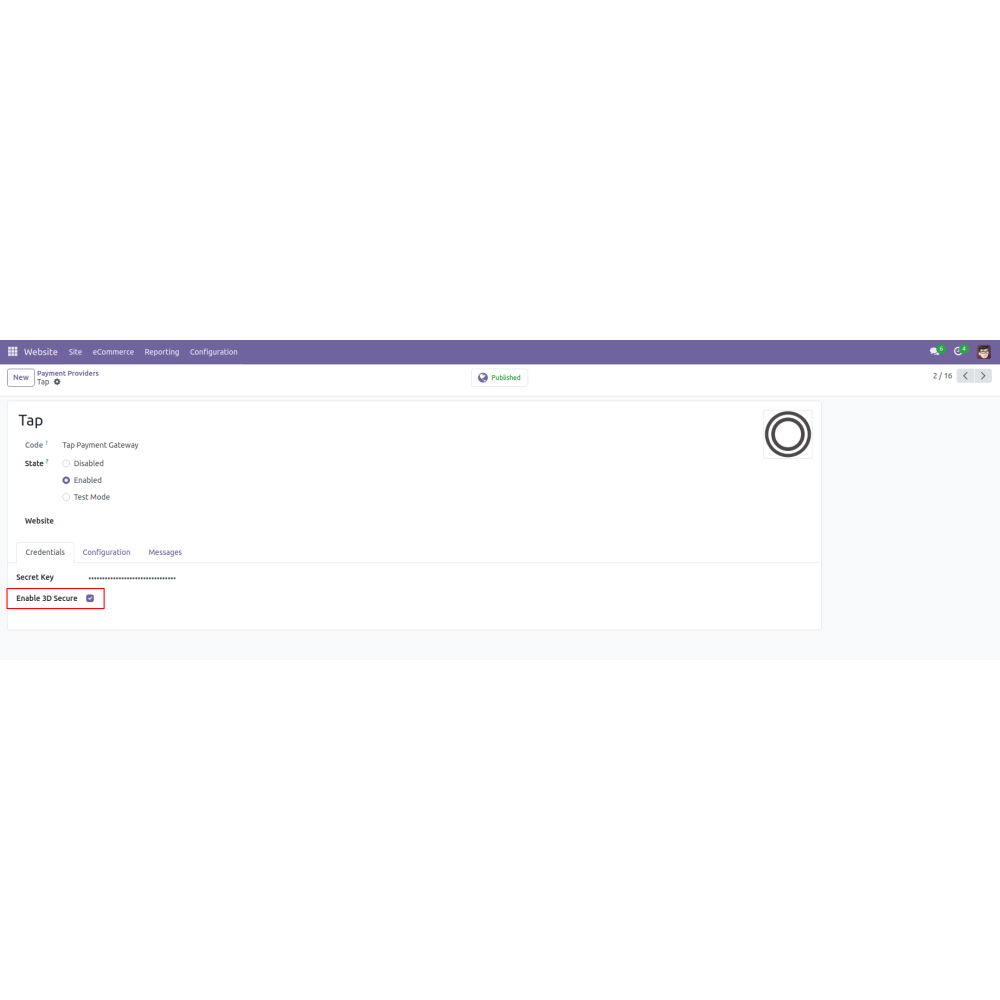Expand the Configuration menu in top bar
This screenshot has width=1000, height=1000.
[x=214, y=352]
